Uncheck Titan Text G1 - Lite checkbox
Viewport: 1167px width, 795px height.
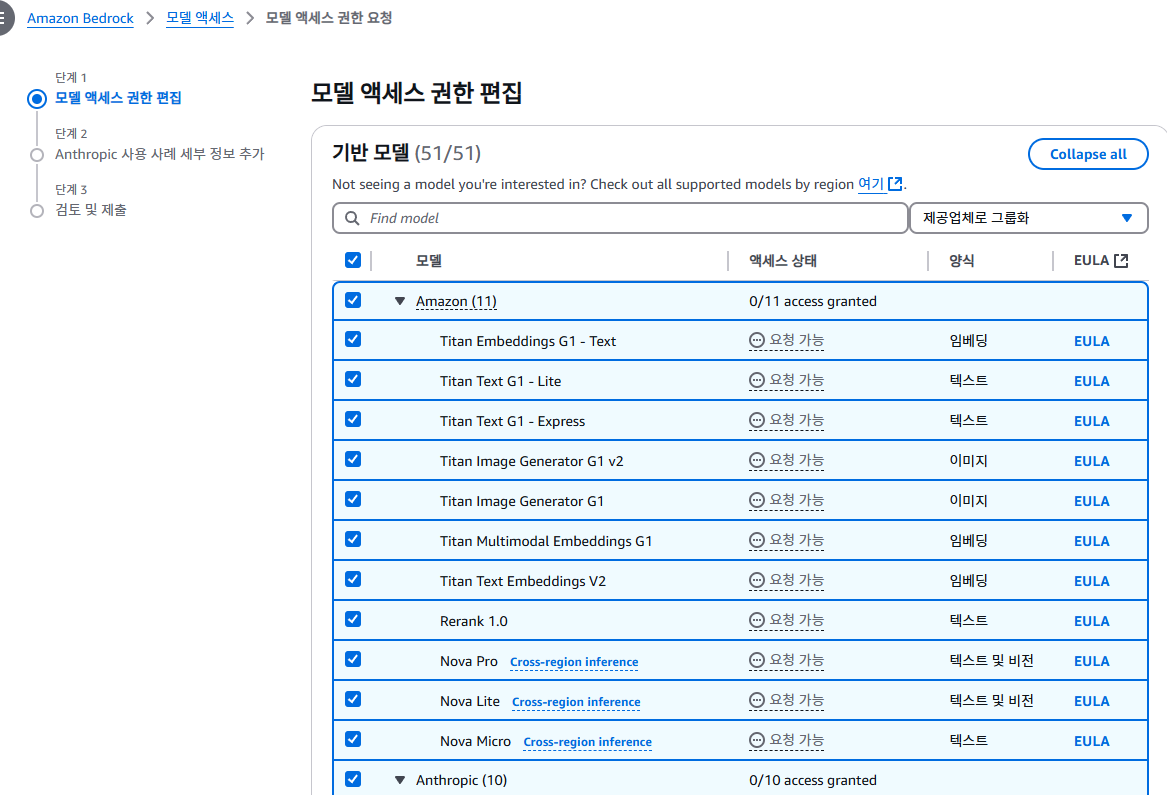click(353, 380)
